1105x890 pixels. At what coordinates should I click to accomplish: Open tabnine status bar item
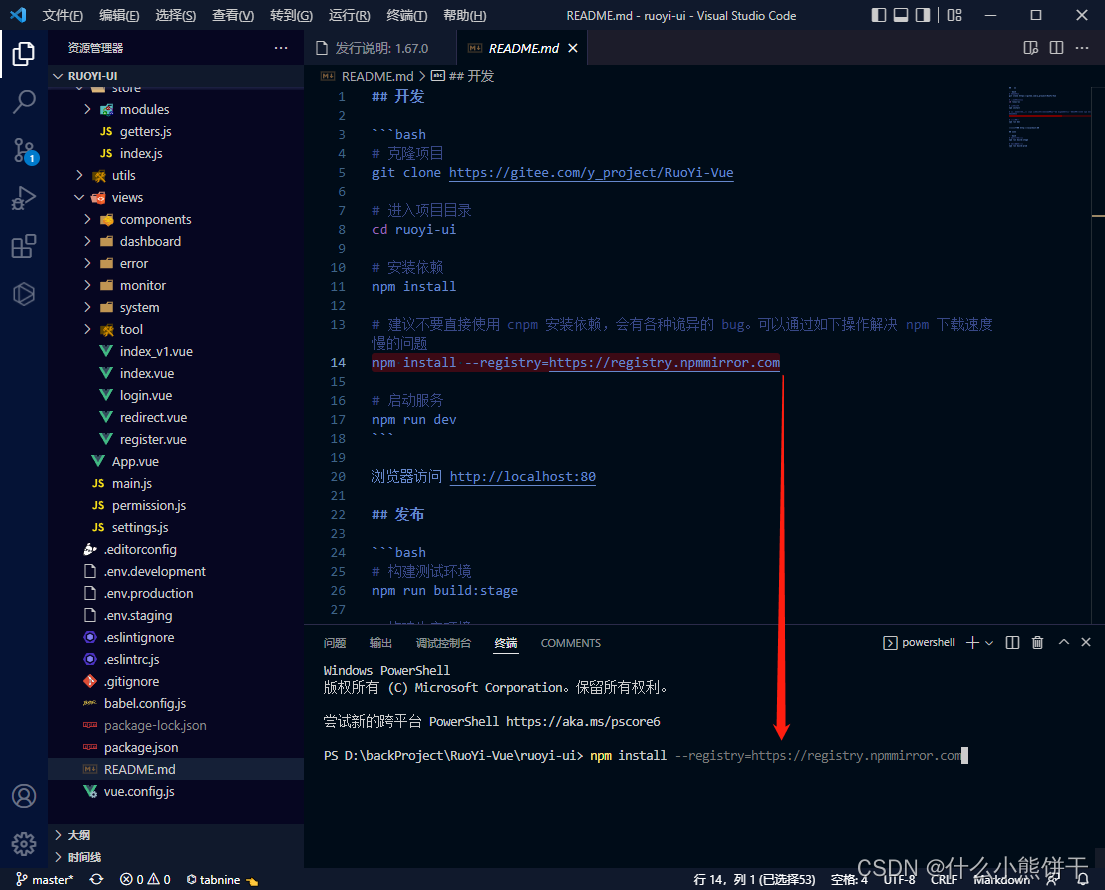point(221,879)
